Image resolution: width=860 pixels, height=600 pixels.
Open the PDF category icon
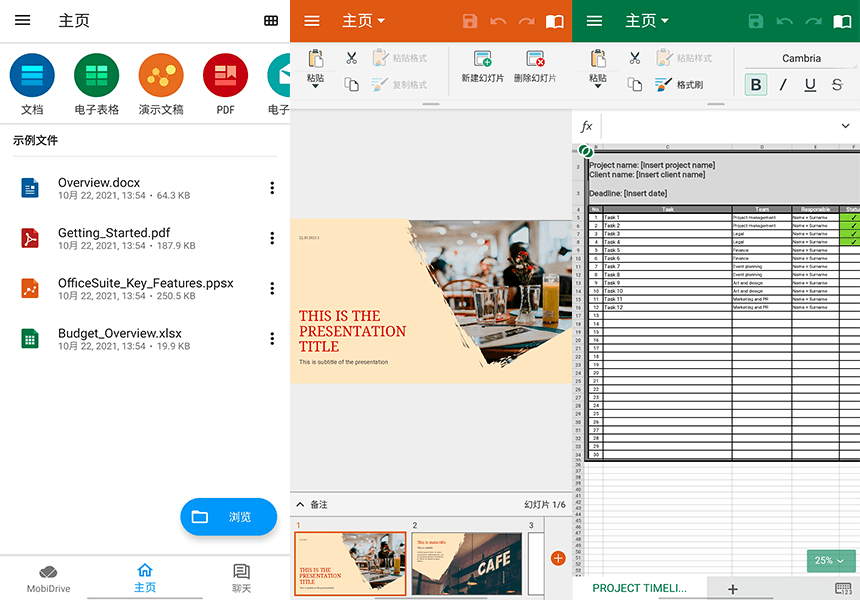tap(225, 76)
